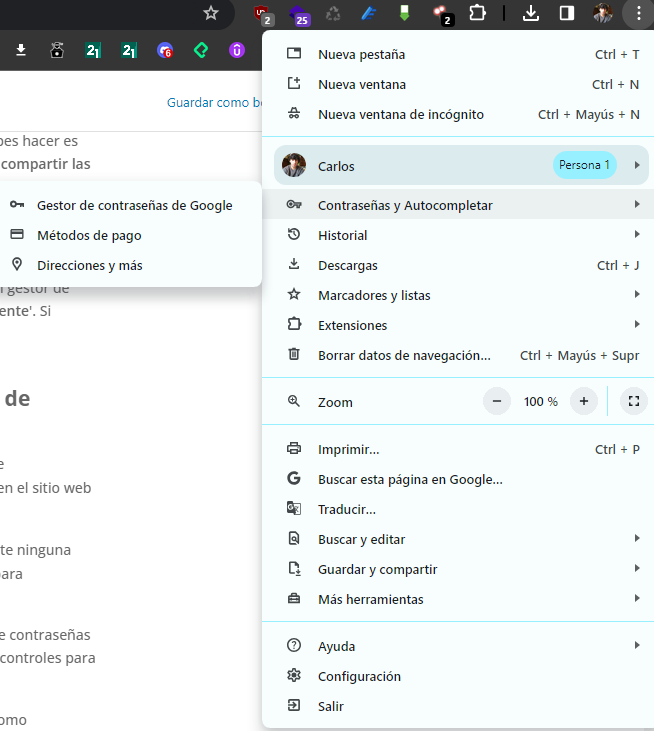Expand the Extensiones submenu arrow
The height and width of the screenshot is (731, 654).
(x=637, y=324)
